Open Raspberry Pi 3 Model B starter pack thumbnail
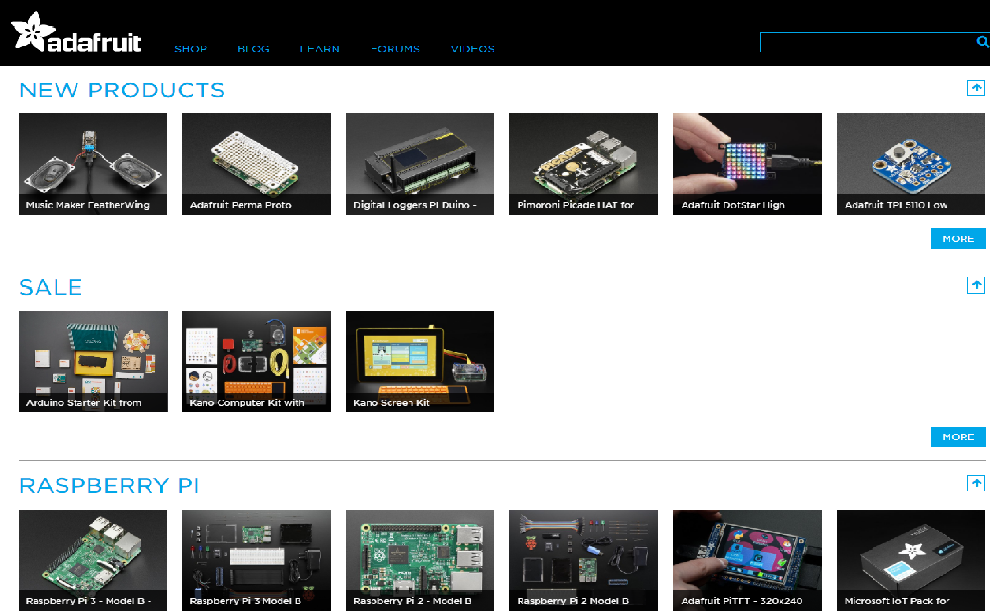 coord(256,560)
